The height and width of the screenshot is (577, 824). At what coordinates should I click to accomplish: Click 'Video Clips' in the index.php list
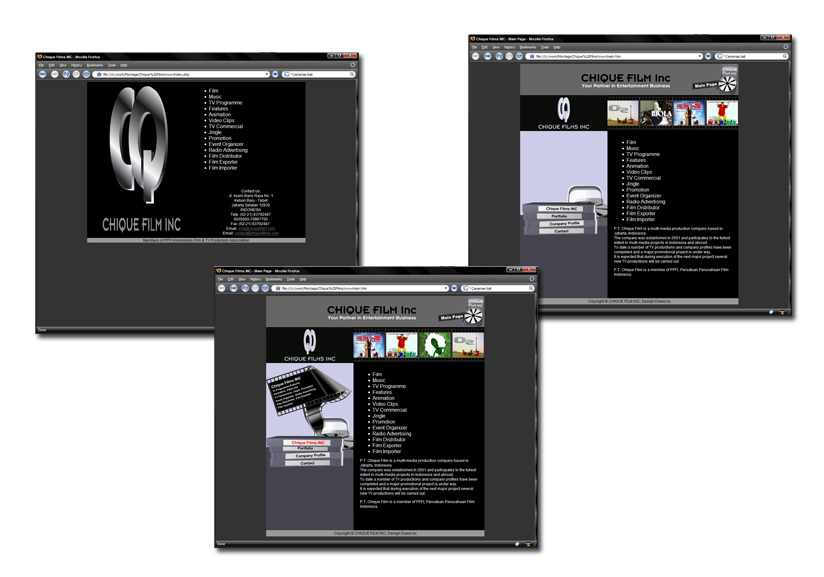tap(221, 120)
